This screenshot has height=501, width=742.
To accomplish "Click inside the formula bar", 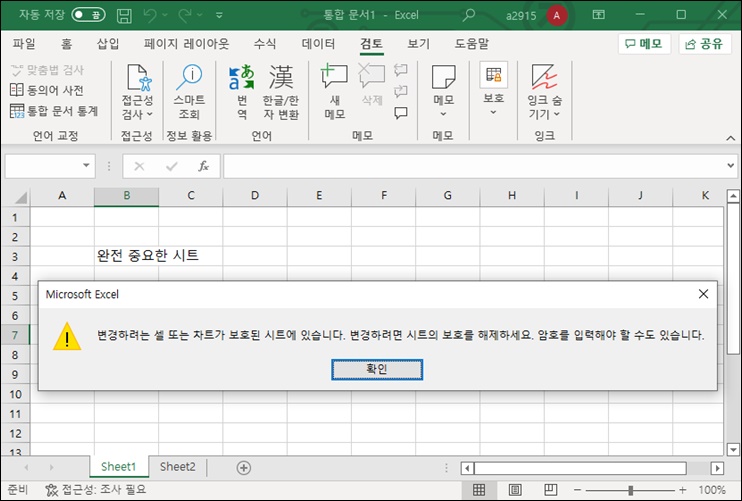I will [x=473, y=166].
